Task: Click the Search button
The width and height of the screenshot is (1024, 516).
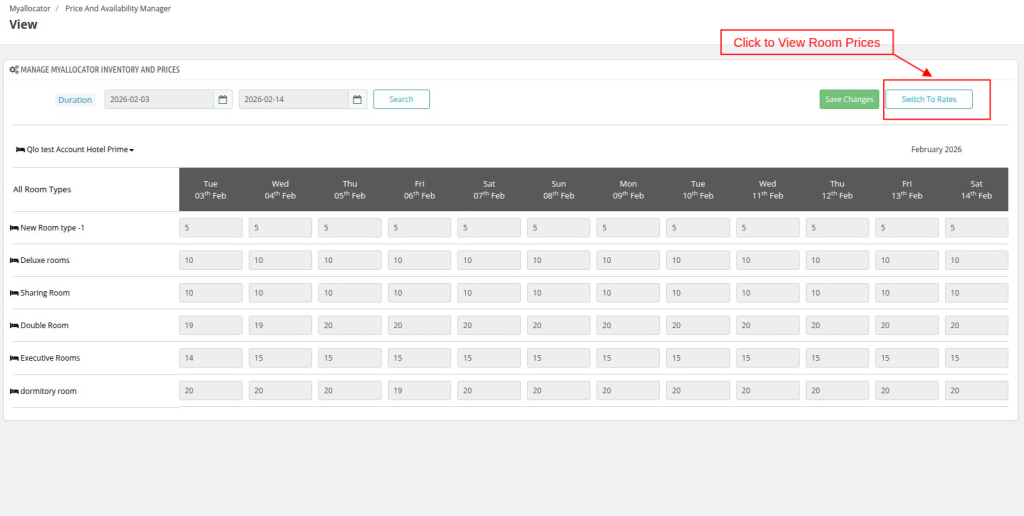Action: click(x=401, y=99)
